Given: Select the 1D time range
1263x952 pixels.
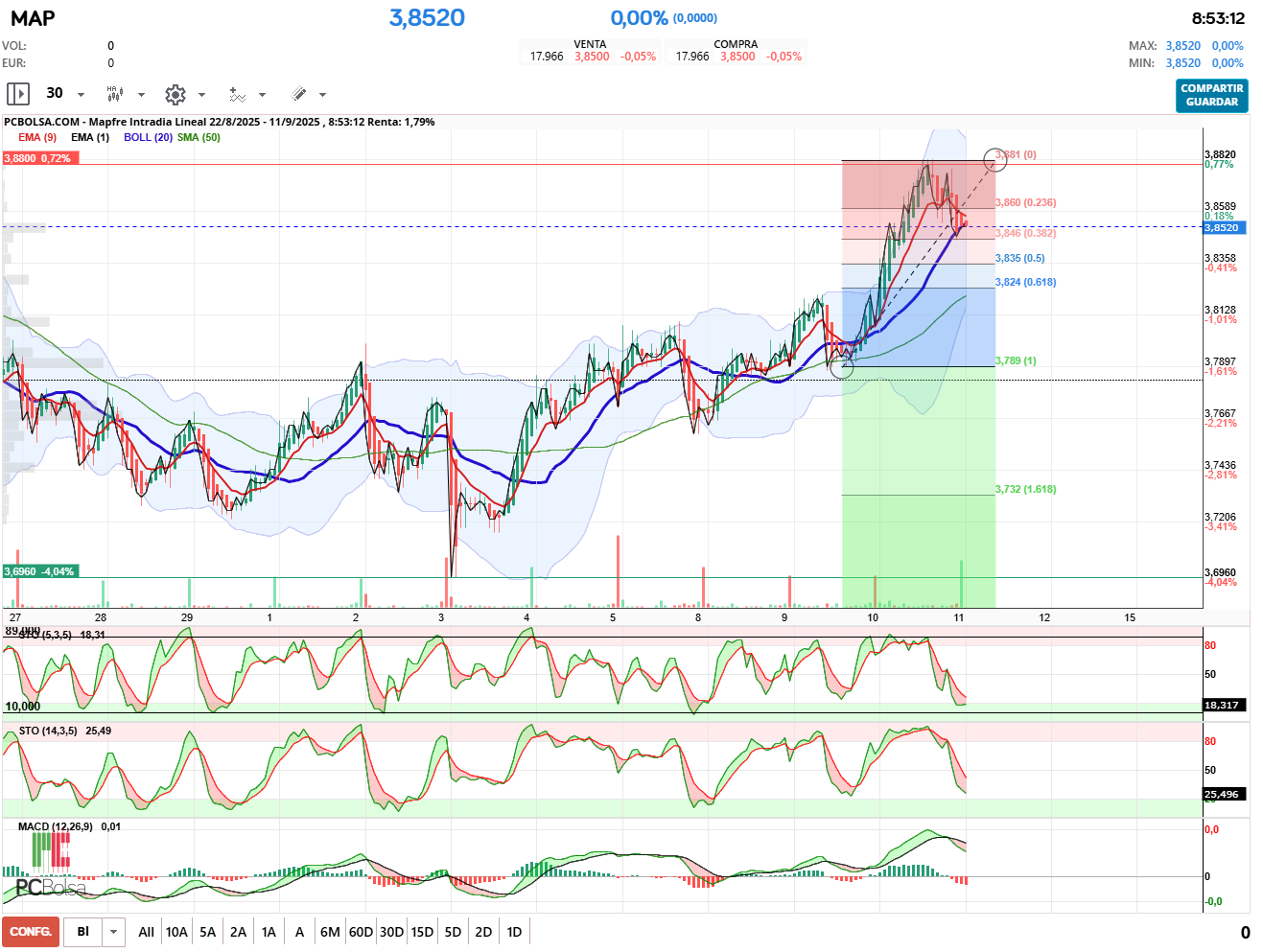Looking at the screenshot, I should [x=514, y=932].
